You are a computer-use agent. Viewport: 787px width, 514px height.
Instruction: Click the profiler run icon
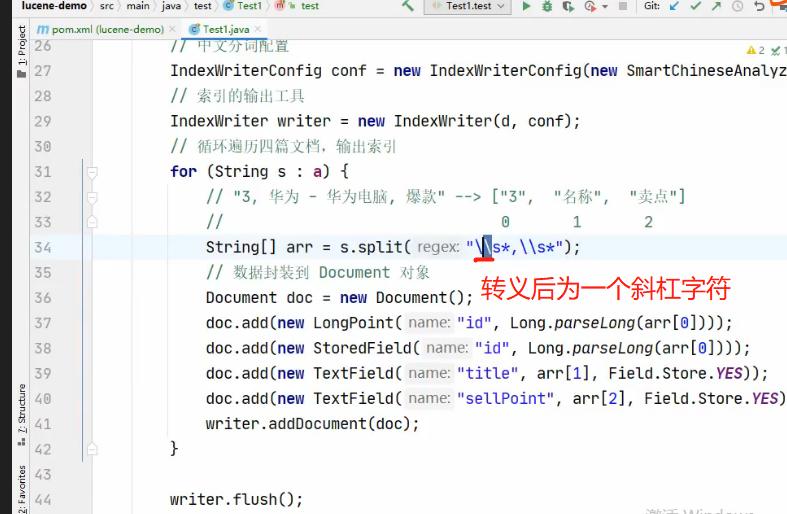pyautogui.click(x=590, y=6)
